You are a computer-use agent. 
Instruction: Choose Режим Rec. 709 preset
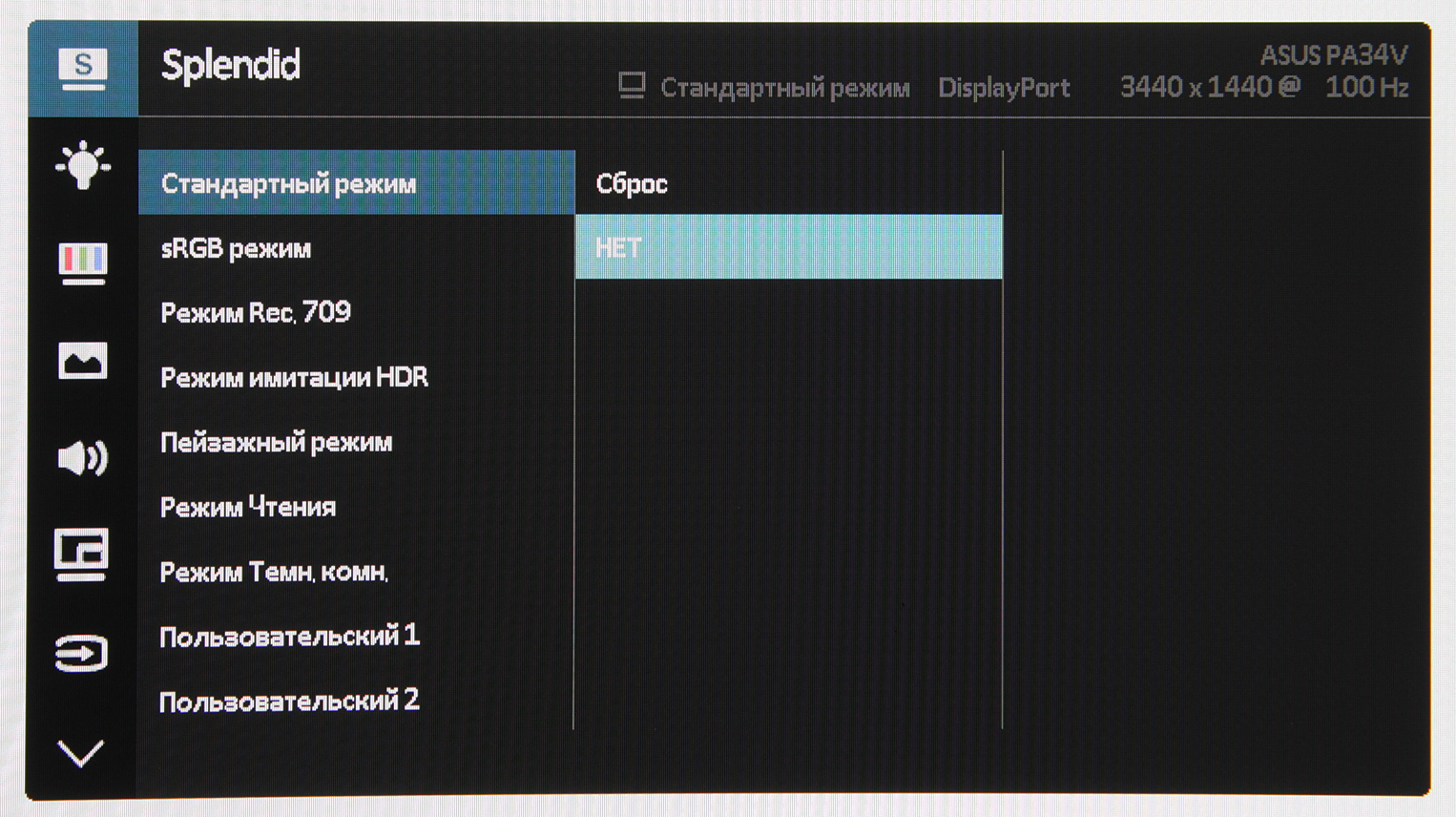click(x=256, y=313)
